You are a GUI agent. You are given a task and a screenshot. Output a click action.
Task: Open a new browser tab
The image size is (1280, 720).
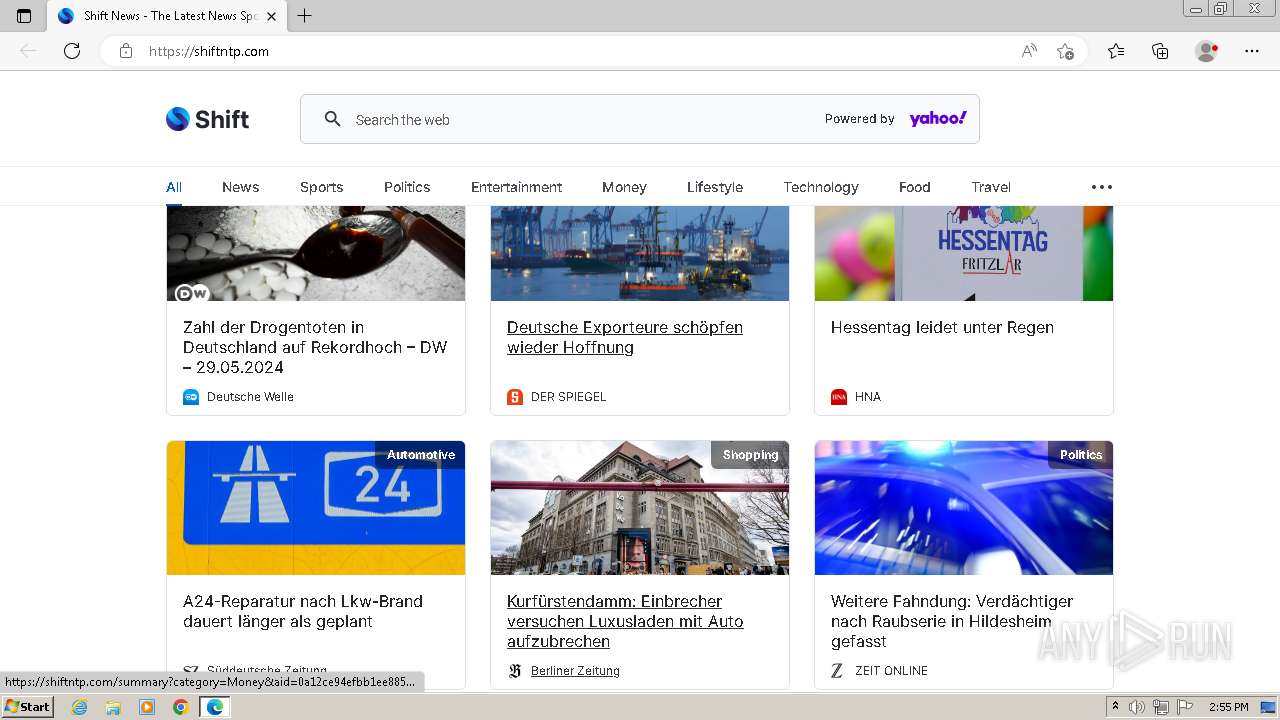point(305,16)
